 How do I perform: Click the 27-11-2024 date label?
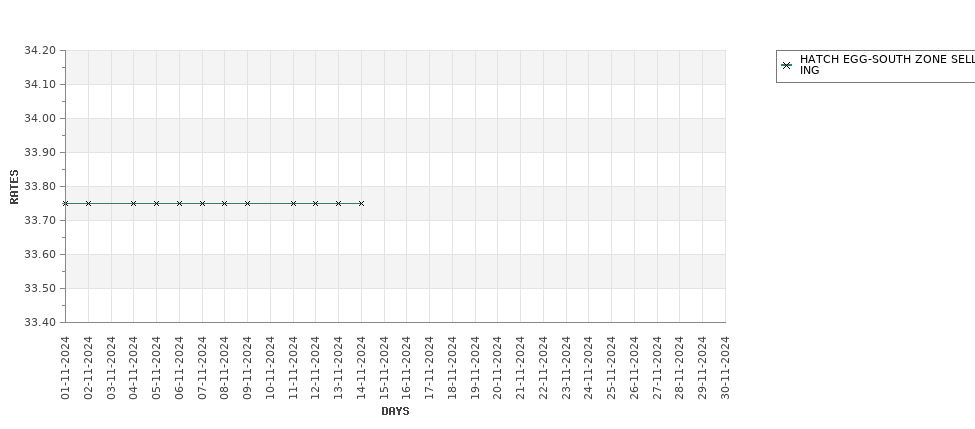657,367
